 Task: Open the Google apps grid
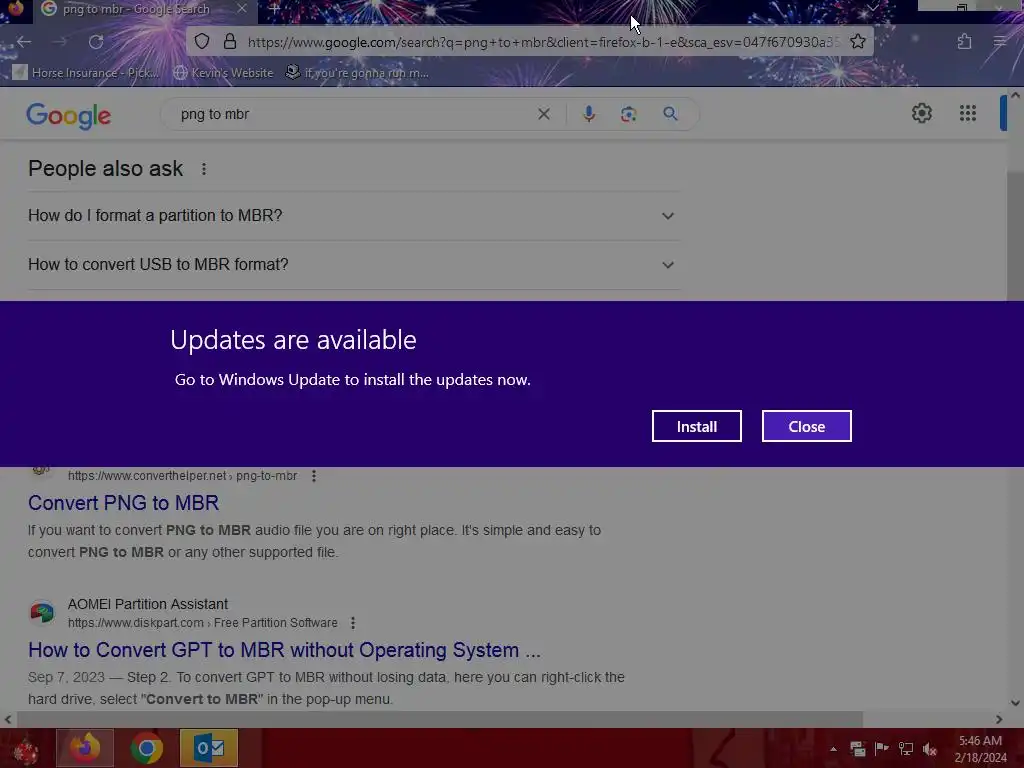tap(968, 114)
